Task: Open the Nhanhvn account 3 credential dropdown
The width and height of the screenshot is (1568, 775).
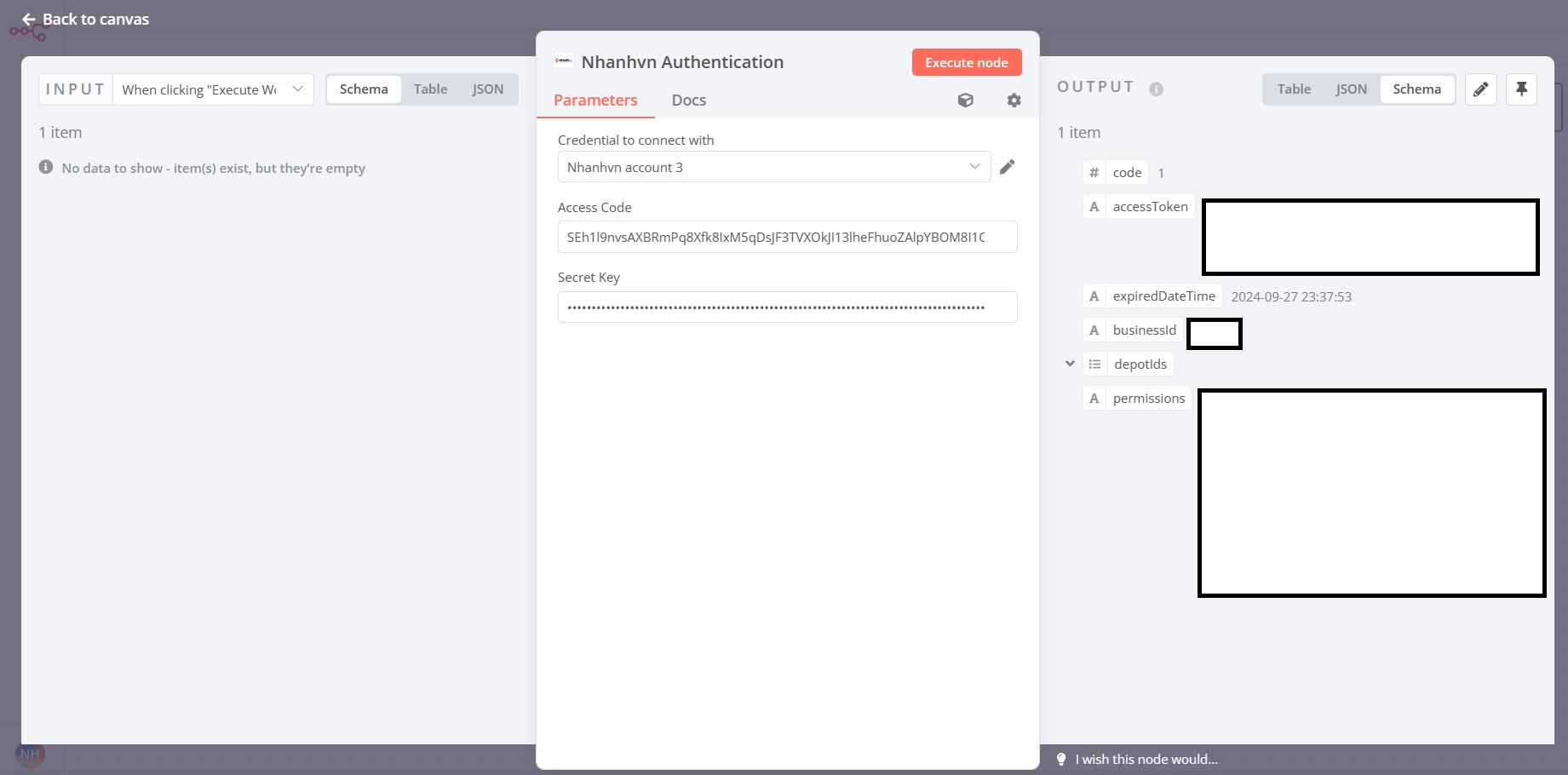Action: click(x=773, y=167)
